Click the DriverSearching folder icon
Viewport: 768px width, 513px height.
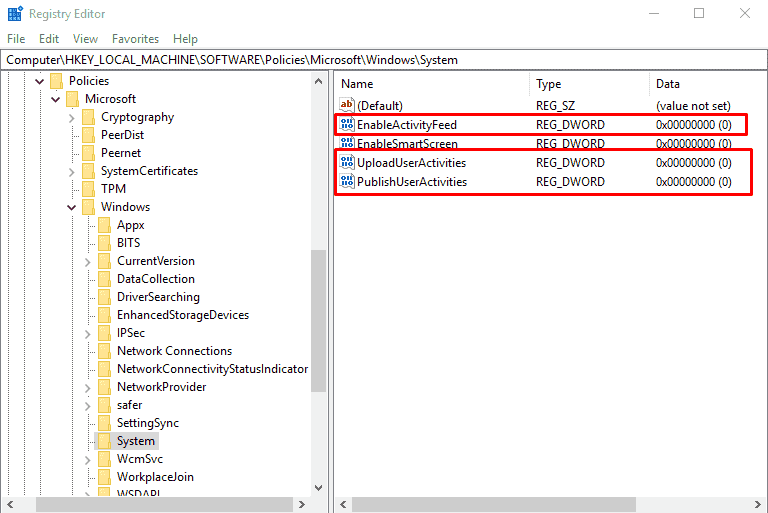[x=104, y=297]
